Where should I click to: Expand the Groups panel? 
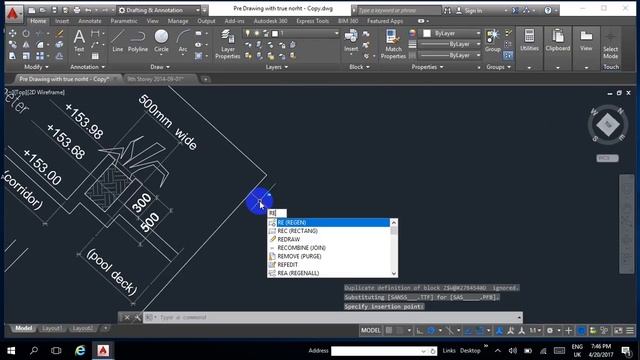pos(498,67)
